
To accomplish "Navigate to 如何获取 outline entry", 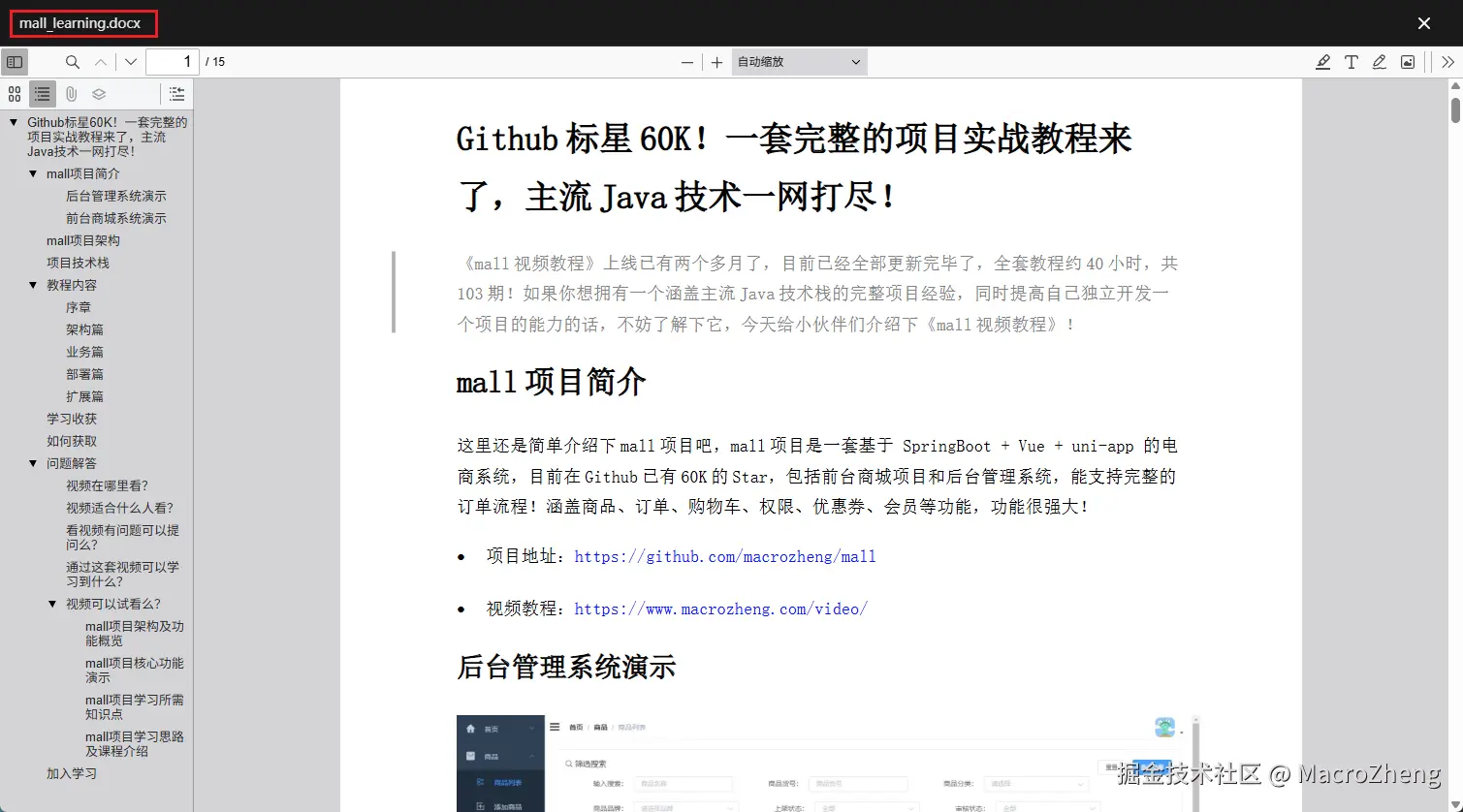I will pos(72,442).
